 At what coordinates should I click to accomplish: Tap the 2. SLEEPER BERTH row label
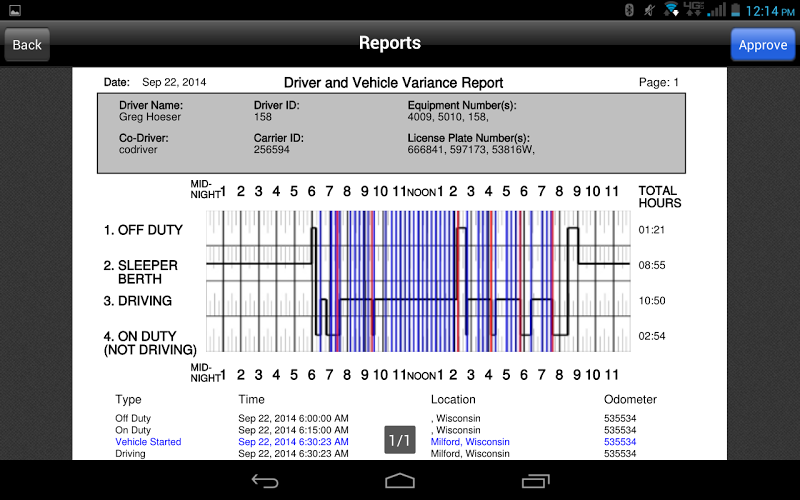[141, 272]
